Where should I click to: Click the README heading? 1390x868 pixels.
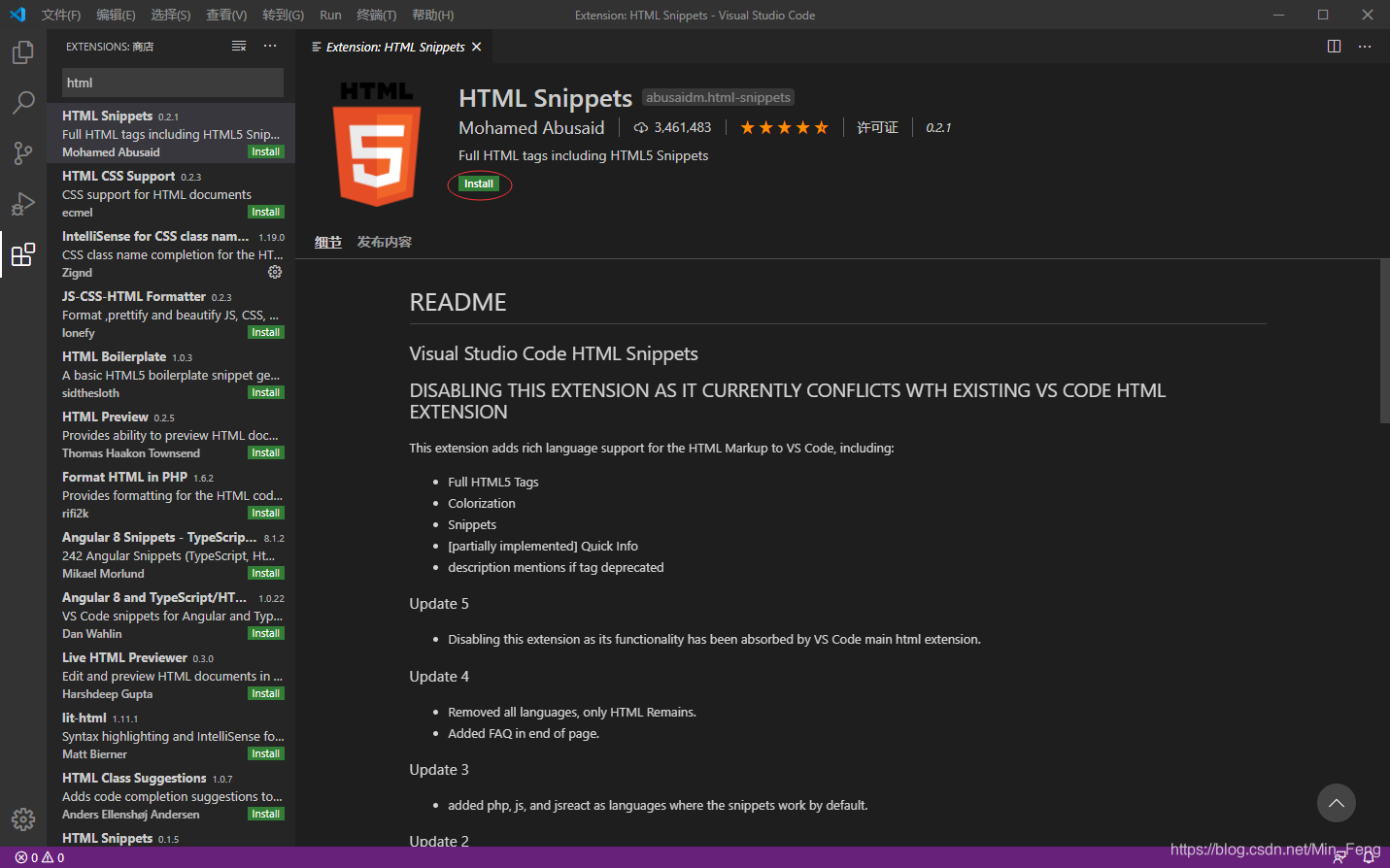[x=458, y=302]
